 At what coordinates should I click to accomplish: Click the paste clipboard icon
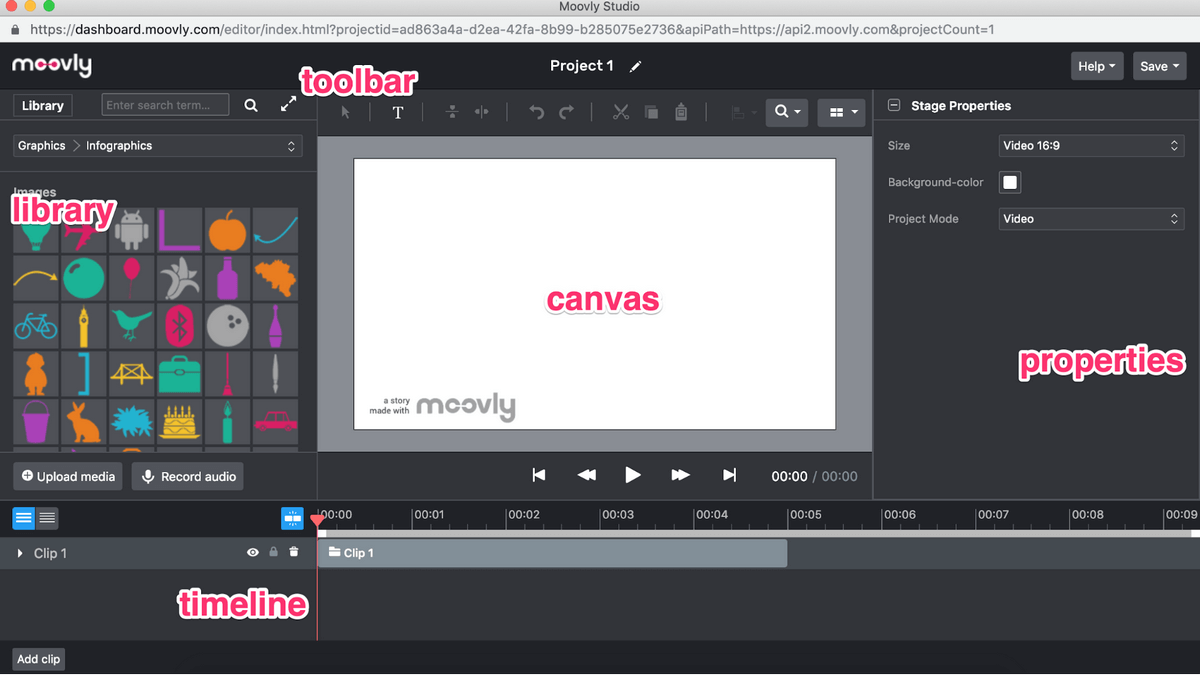click(681, 112)
